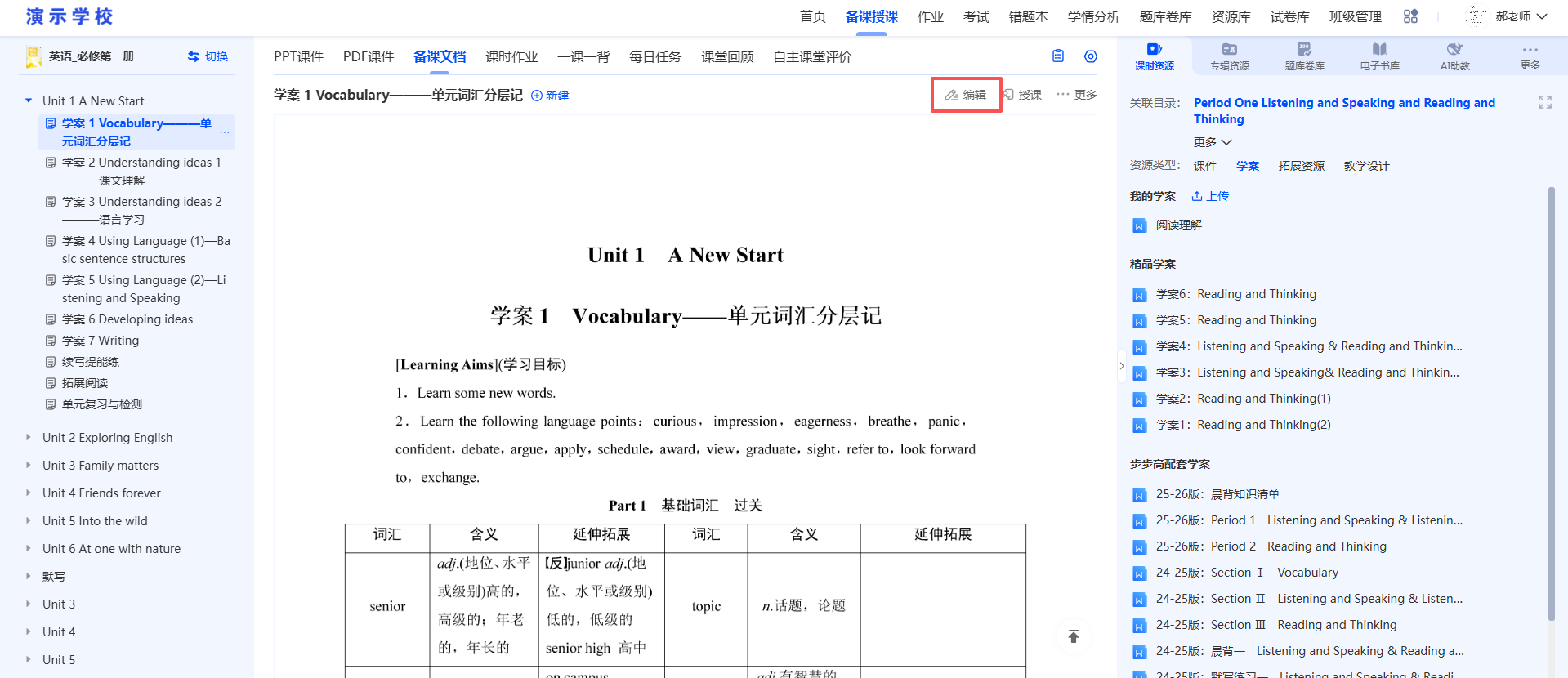
Task: Switch to the PPT课件 tab
Action: point(298,56)
